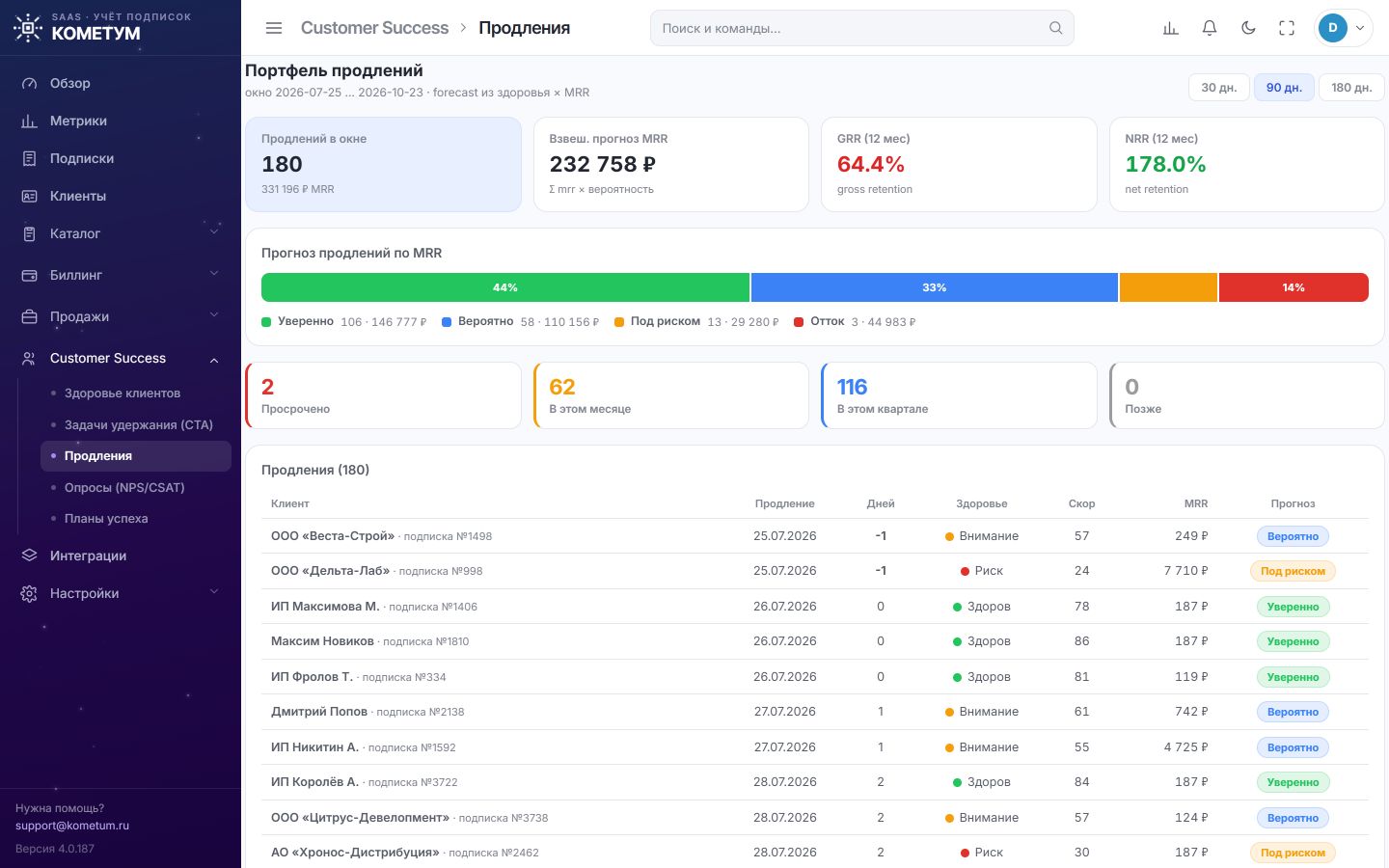
Task: Toggle Под риском legend entry
Action: (695, 322)
